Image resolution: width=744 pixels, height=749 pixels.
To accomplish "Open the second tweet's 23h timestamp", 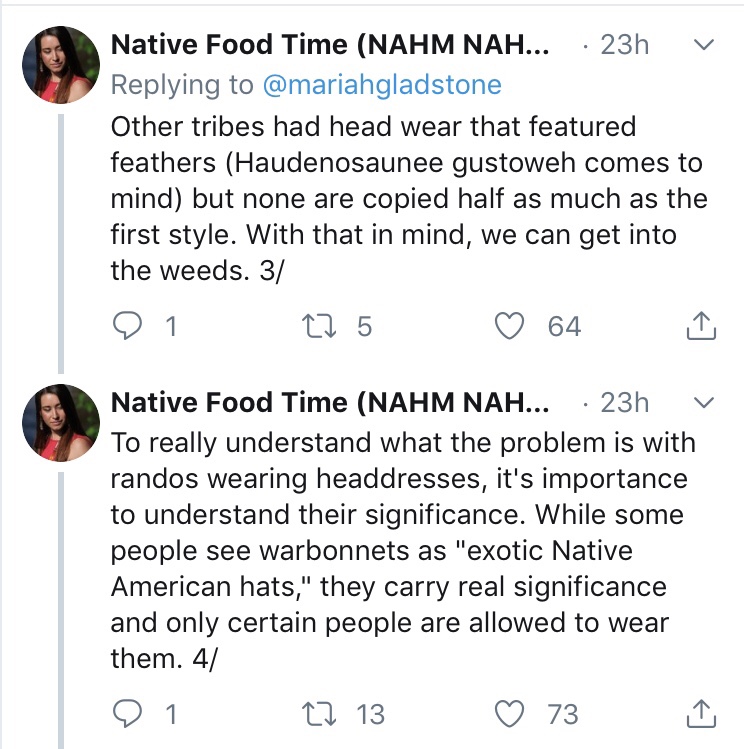I will (624, 403).
